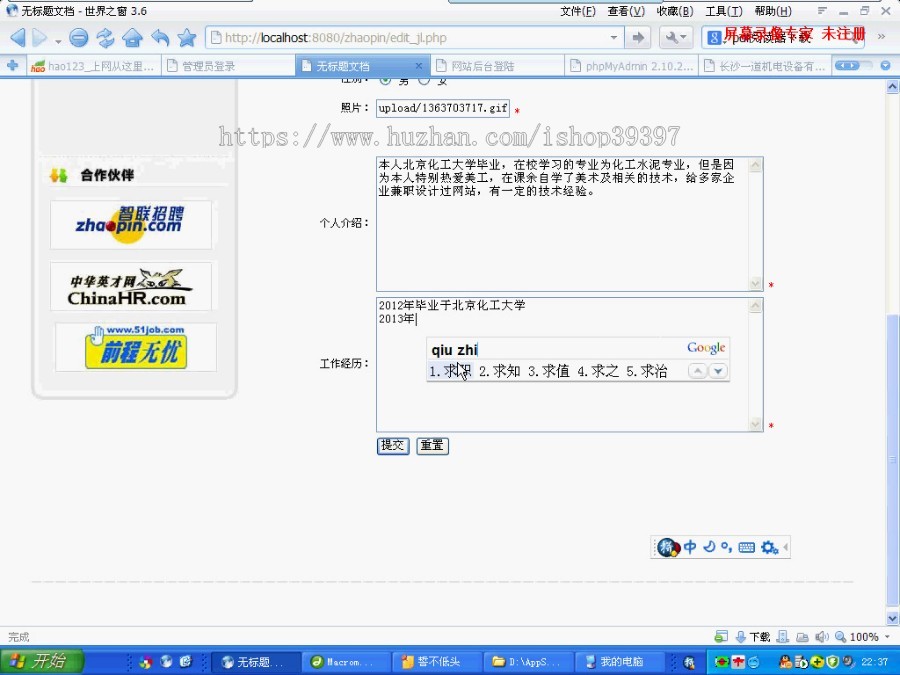Open the 文件(F) menu
Image resolution: width=900 pixels, height=675 pixels.
coord(578,11)
